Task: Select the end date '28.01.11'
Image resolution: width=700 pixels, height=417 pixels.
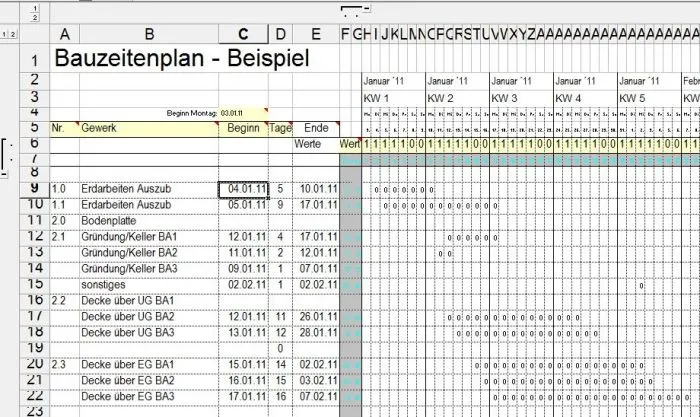Action: click(316, 333)
